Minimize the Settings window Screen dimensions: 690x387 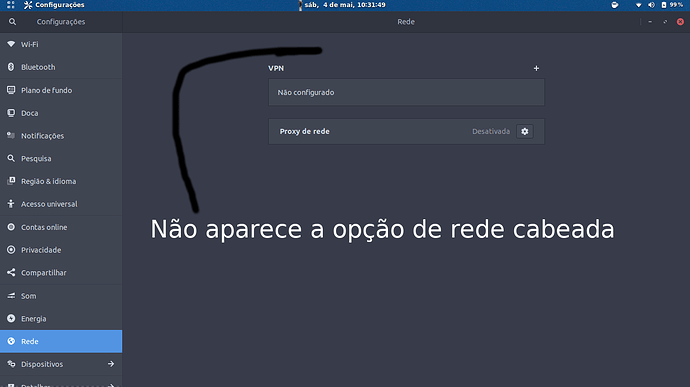click(x=650, y=22)
